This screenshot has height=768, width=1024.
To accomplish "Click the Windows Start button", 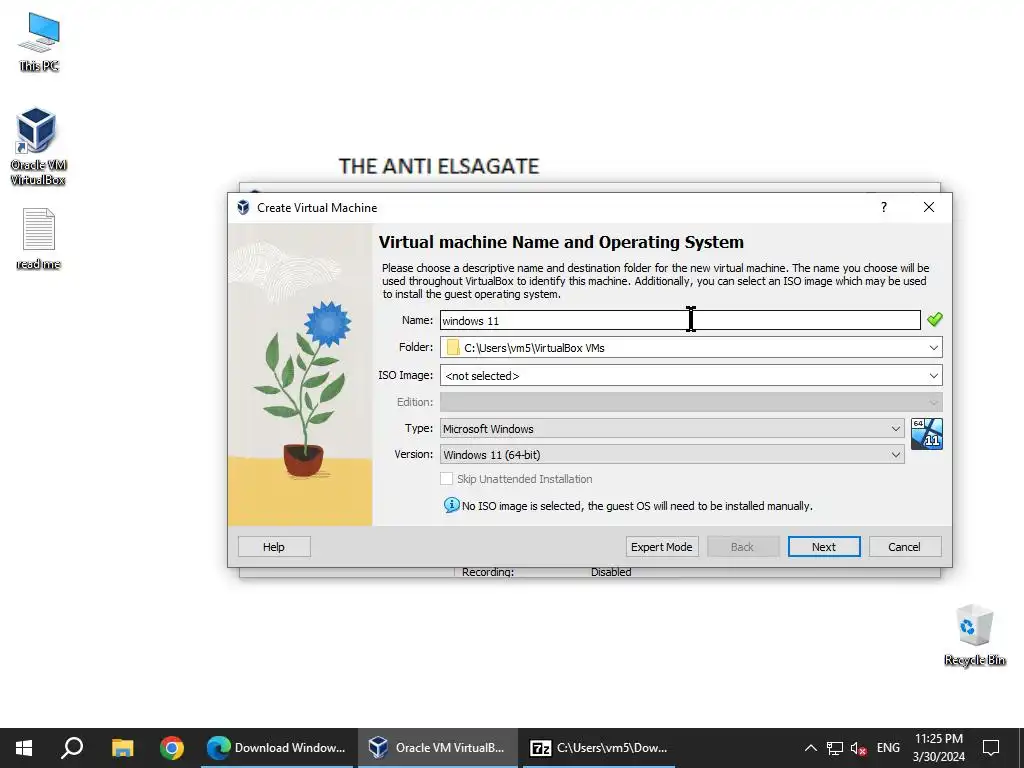I will pos(24,748).
